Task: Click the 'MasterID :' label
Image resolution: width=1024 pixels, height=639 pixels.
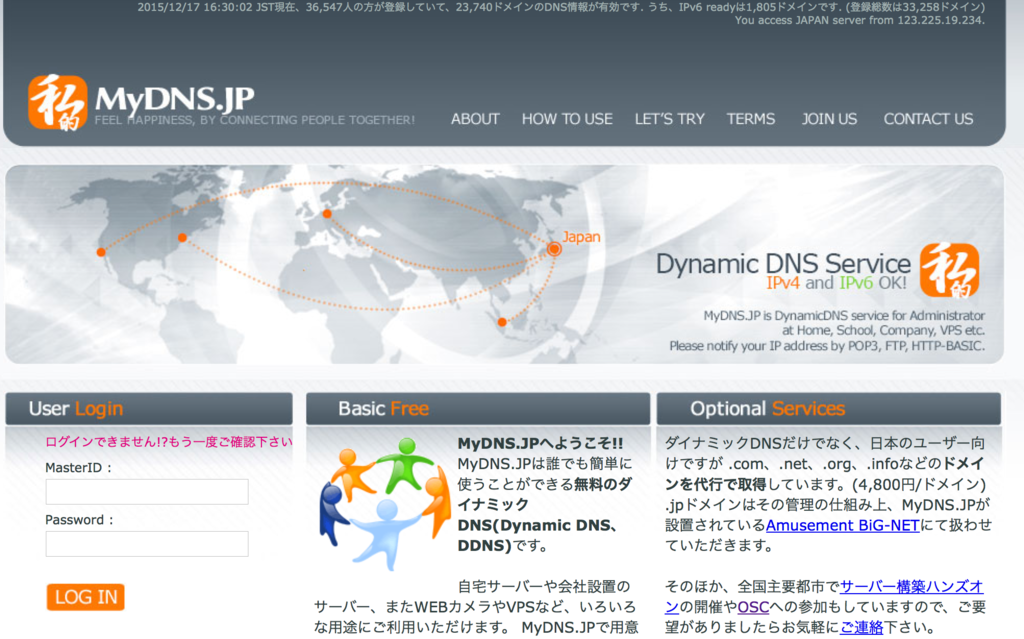Action: point(78,468)
